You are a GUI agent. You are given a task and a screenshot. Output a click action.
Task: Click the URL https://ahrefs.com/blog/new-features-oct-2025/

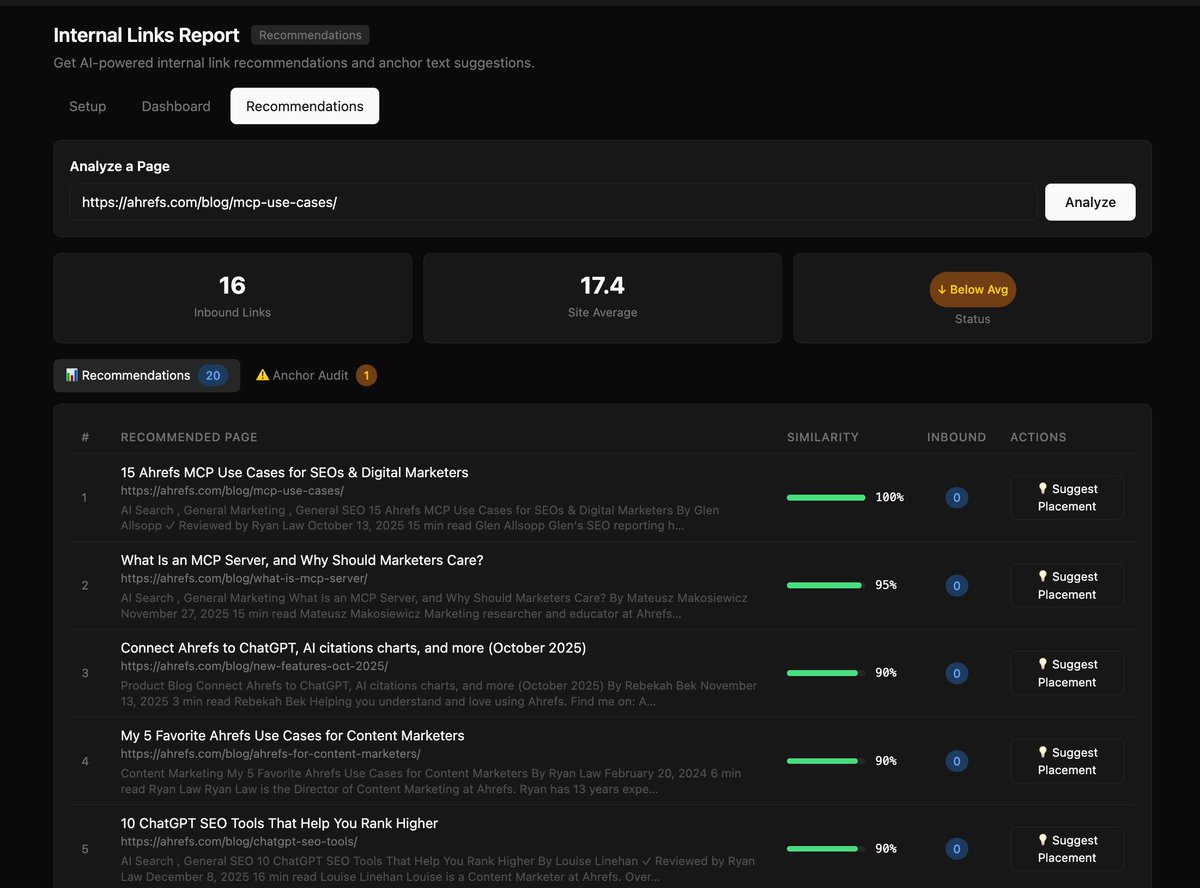click(x=255, y=666)
